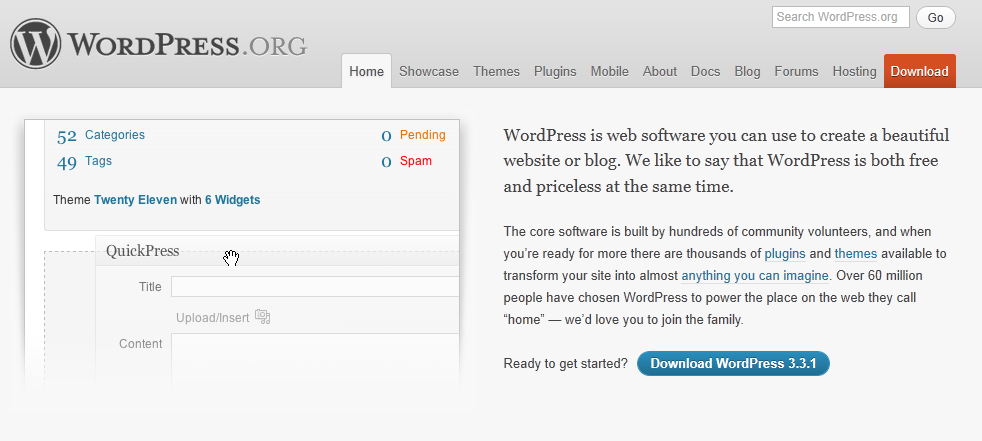Follow the plugins link in paragraph
Screen dimensions: 982x441
tap(787, 254)
